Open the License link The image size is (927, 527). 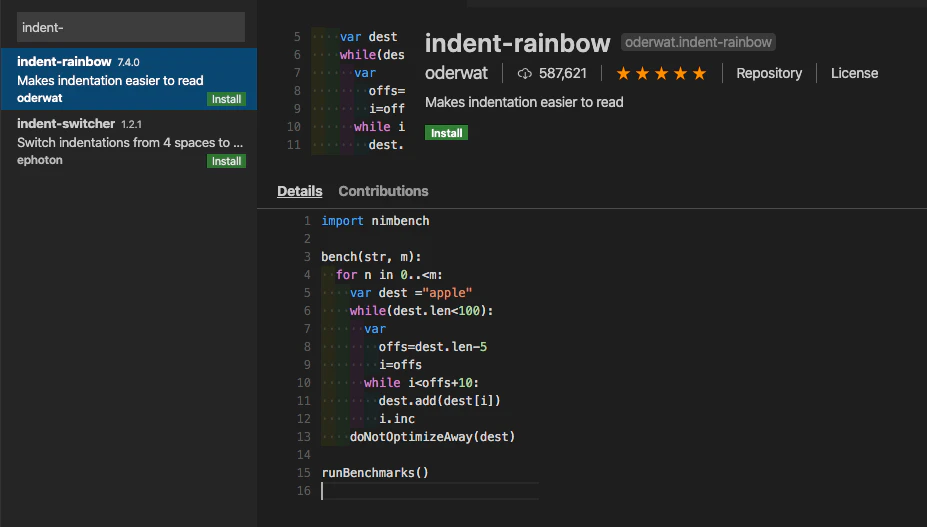click(x=854, y=73)
